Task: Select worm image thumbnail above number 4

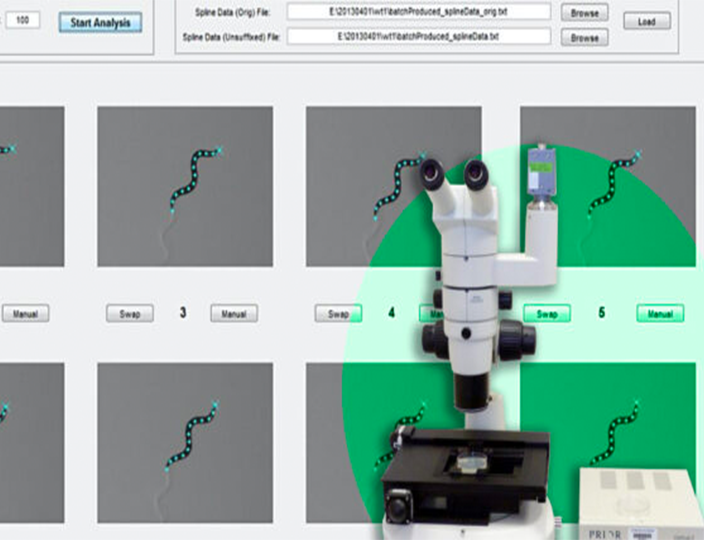Action: click(394, 186)
